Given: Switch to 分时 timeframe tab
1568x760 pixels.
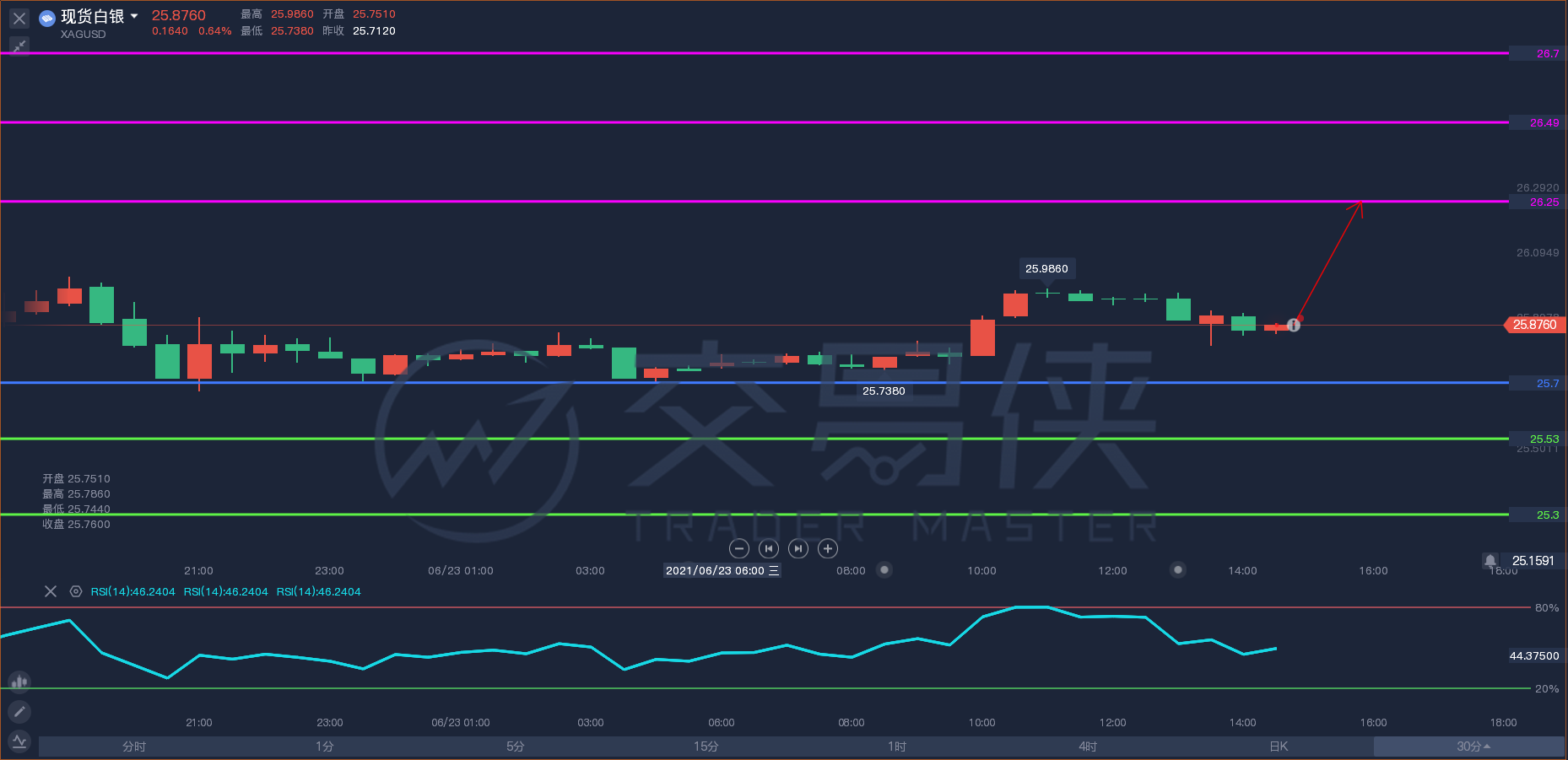Looking at the screenshot, I should coord(134,747).
